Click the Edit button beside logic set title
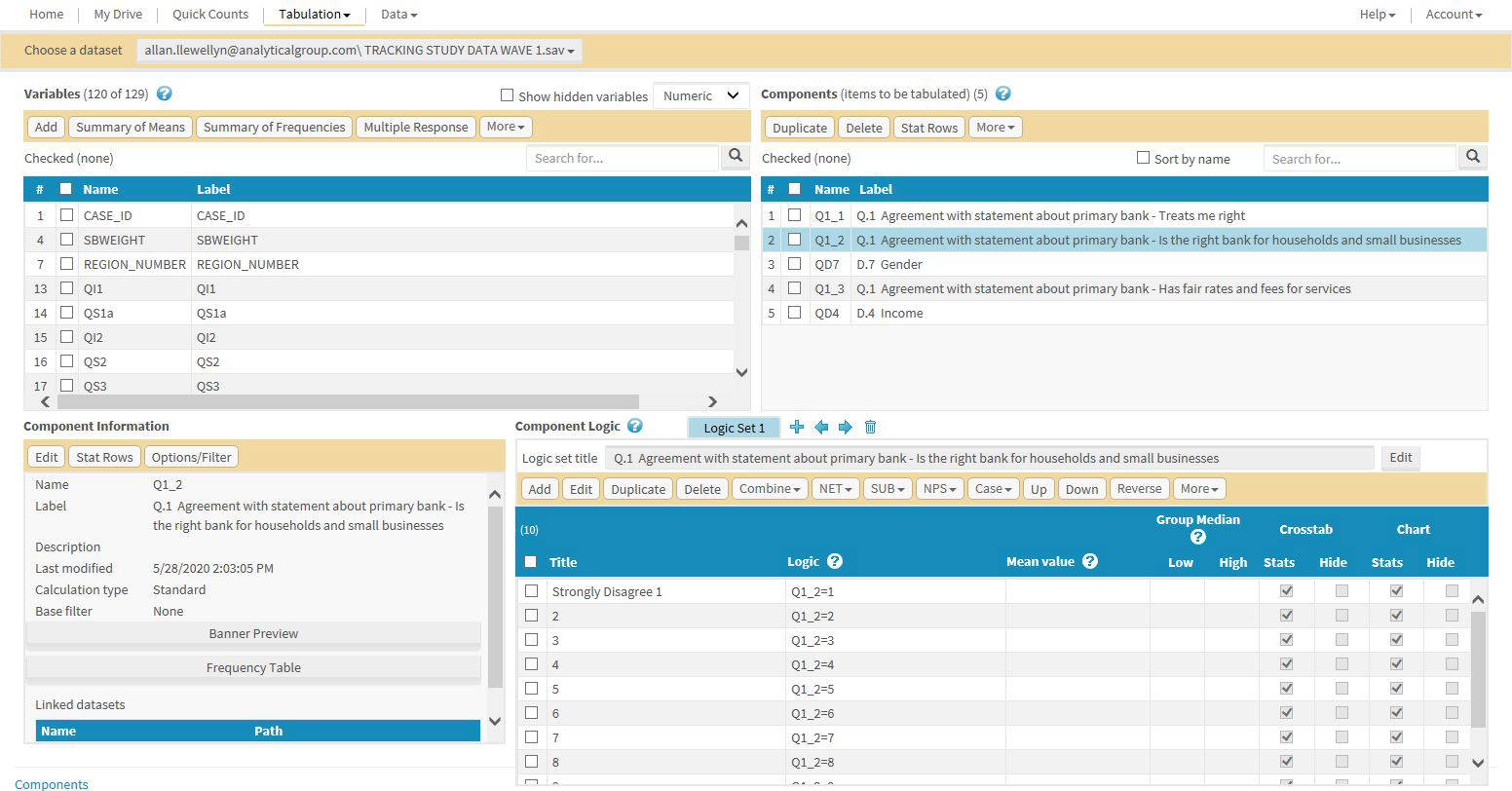Viewport: 1512px width, 791px height. click(1401, 458)
